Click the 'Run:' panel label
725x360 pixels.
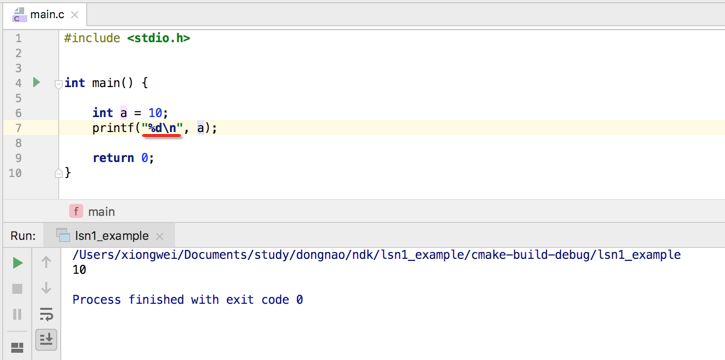pos(23,236)
